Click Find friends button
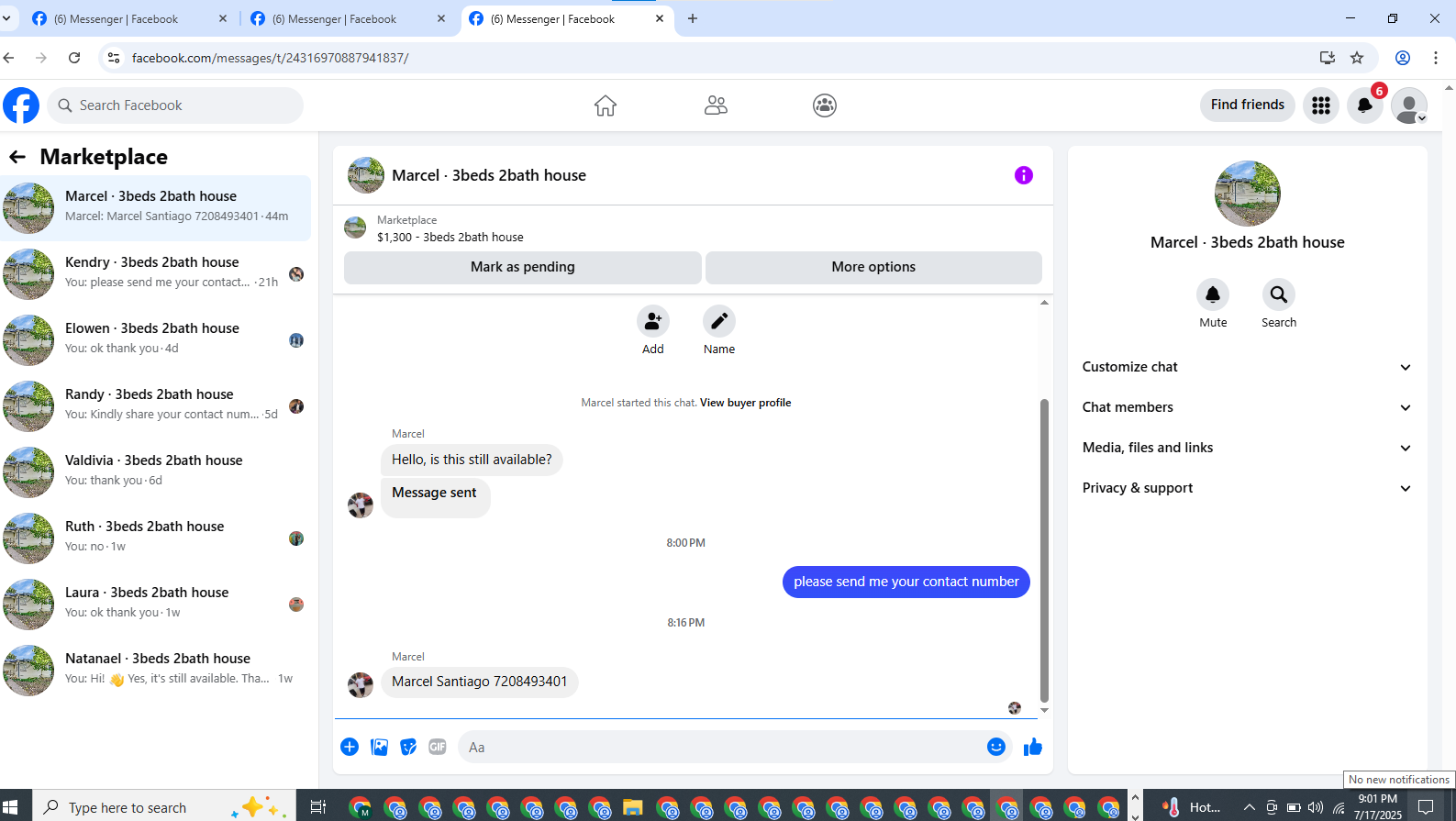This screenshot has height=821, width=1456. (x=1248, y=105)
